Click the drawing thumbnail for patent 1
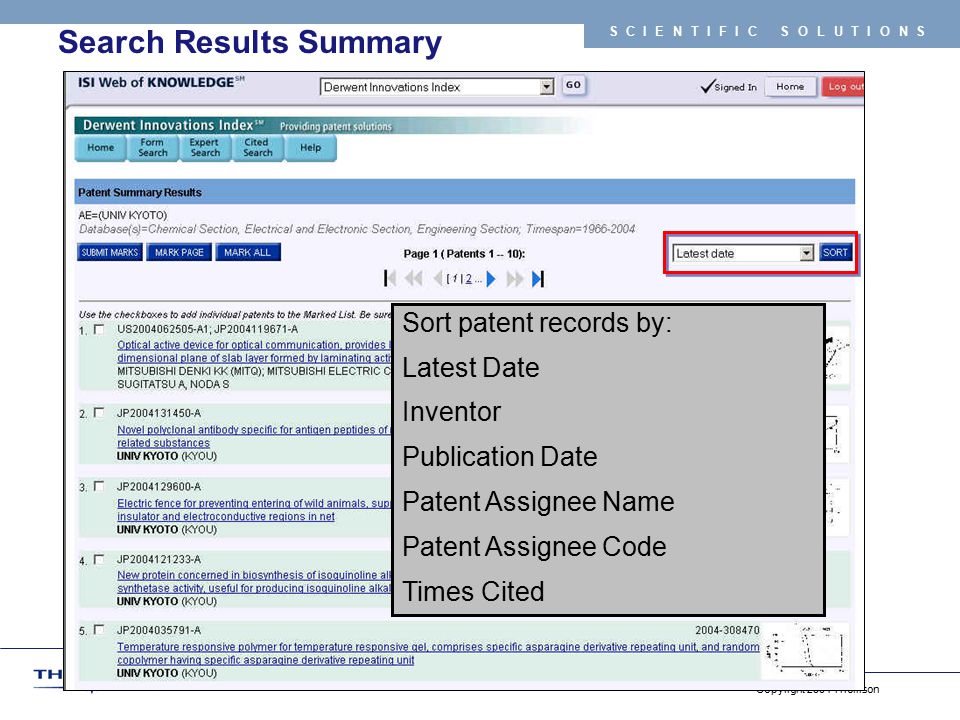This screenshot has height=720, width=960. (837, 355)
